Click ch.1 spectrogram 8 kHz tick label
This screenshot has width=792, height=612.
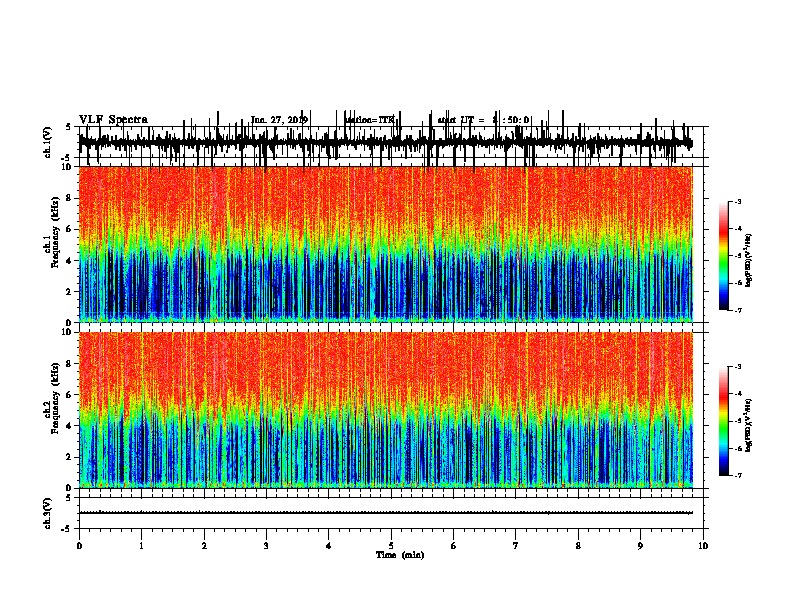point(70,198)
